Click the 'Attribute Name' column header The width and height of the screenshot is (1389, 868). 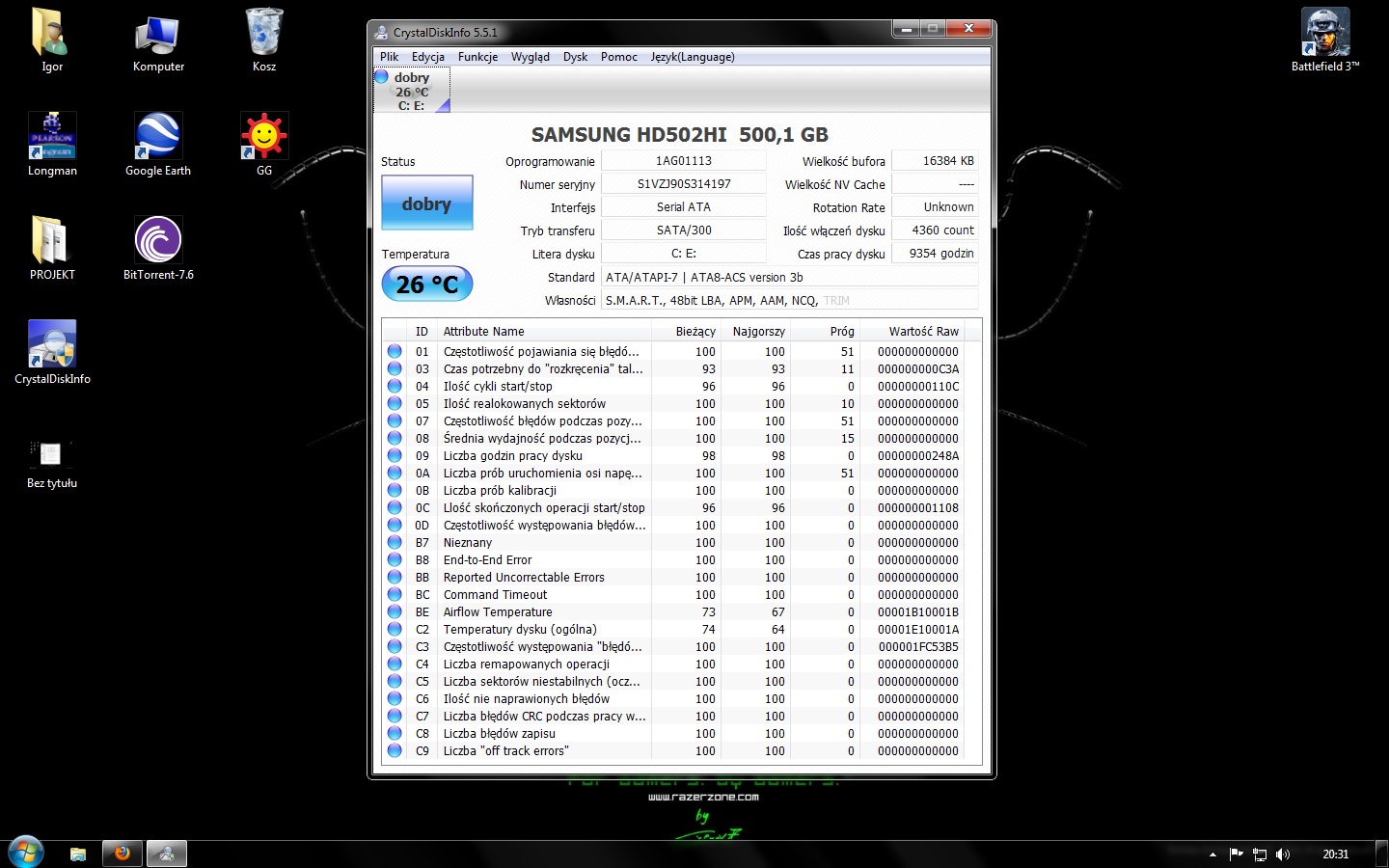[543, 331]
